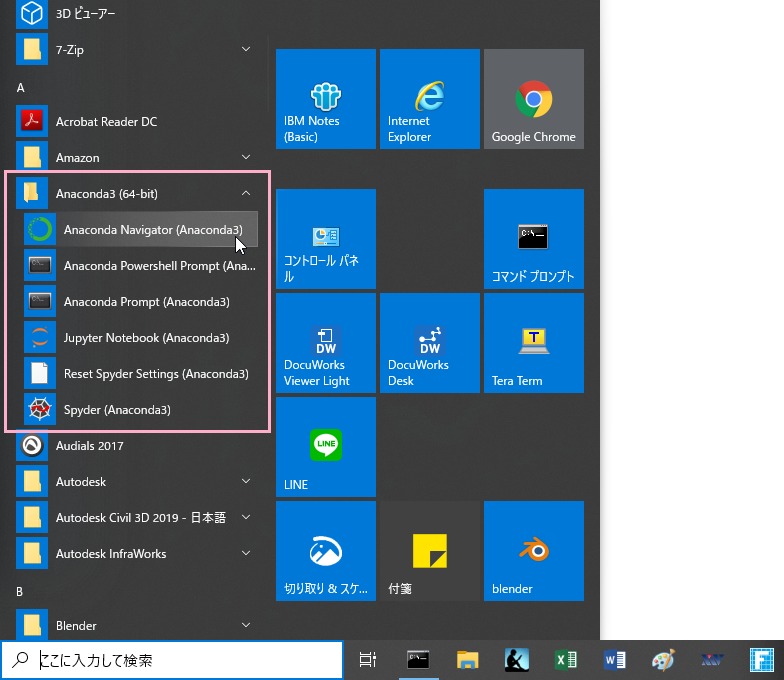The width and height of the screenshot is (784, 680).
Task: Open the blender tile
Action: [534, 551]
